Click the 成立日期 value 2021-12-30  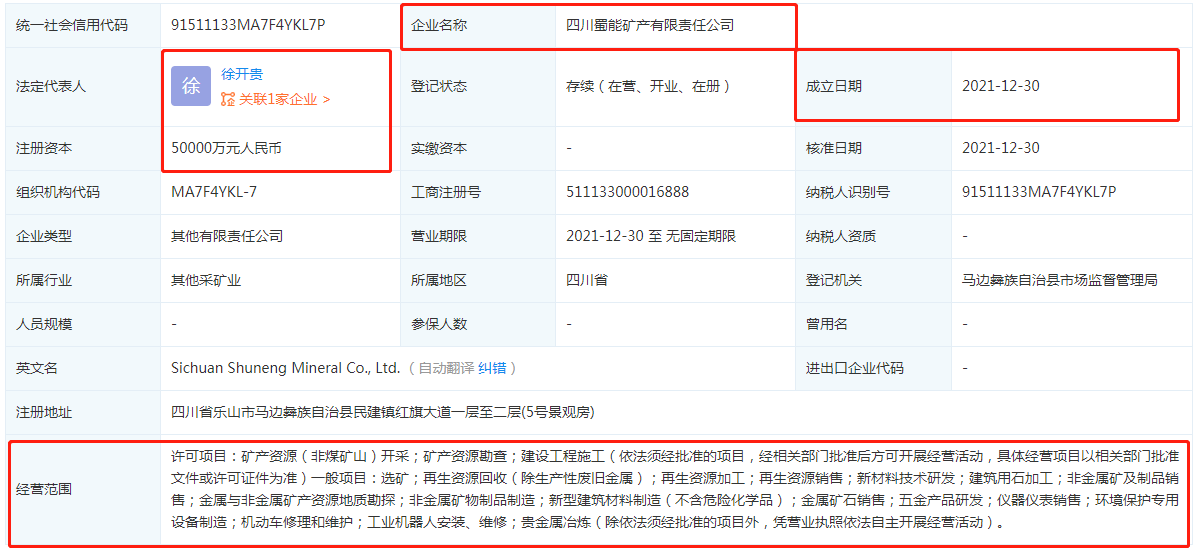1001,86
